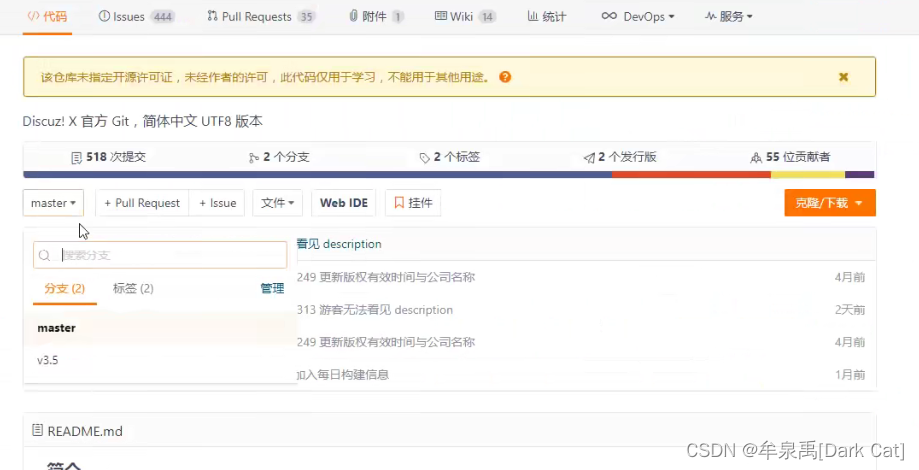The height and width of the screenshot is (470, 919).
Task: View the 518 次提交 commits list
Action: coord(108,157)
